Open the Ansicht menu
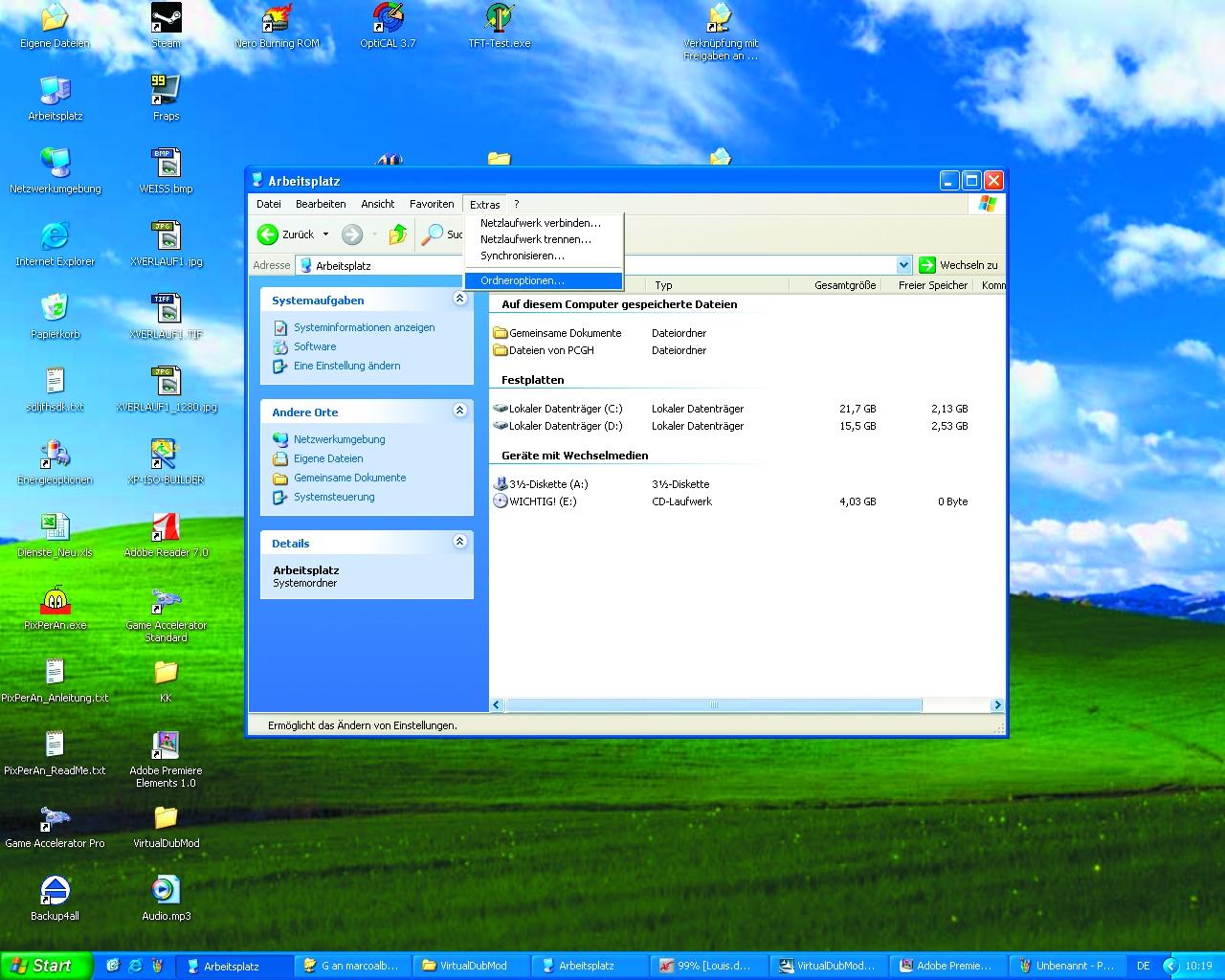The height and width of the screenshot is (980, 1225). [378, 204]
